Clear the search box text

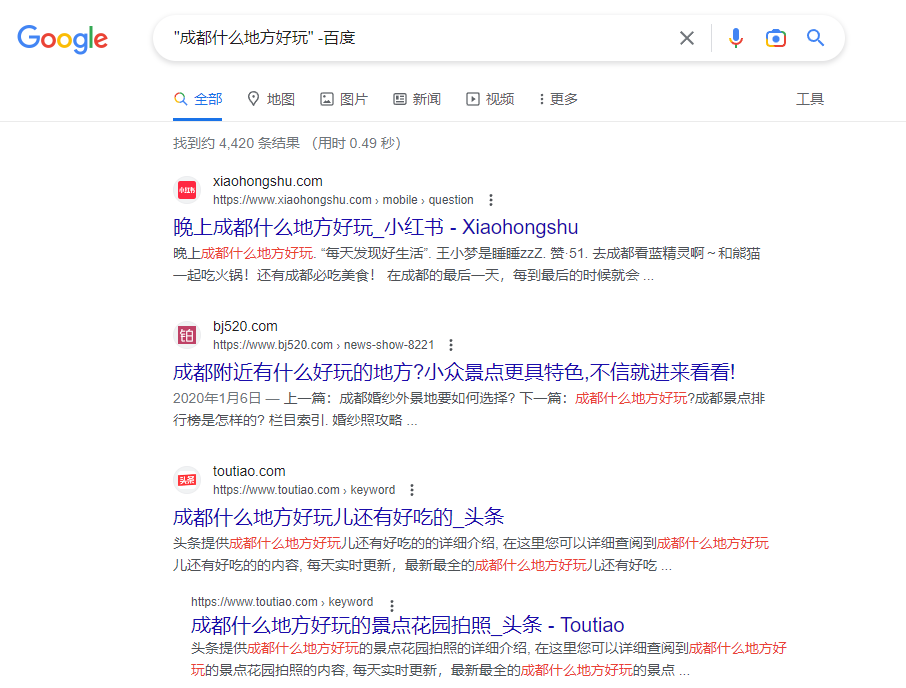[x=686, y=38]
